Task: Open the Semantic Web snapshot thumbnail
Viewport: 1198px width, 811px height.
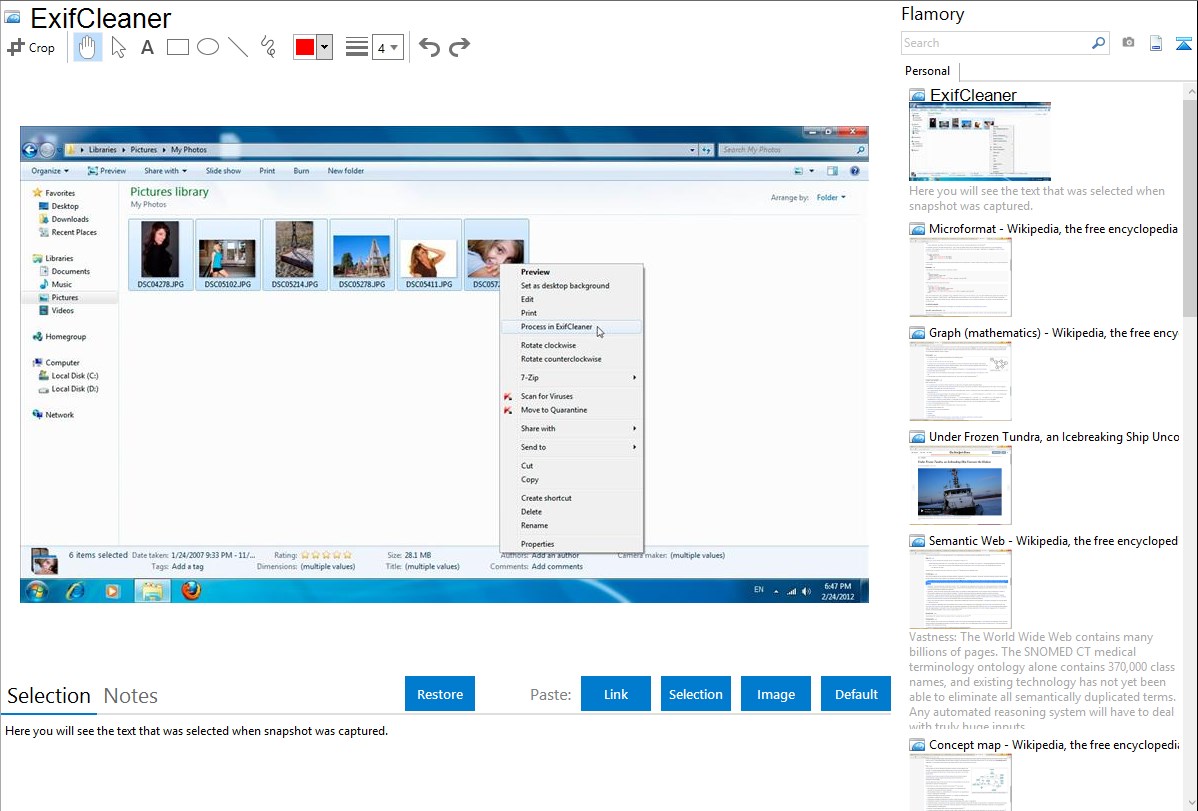Action: 960,589
